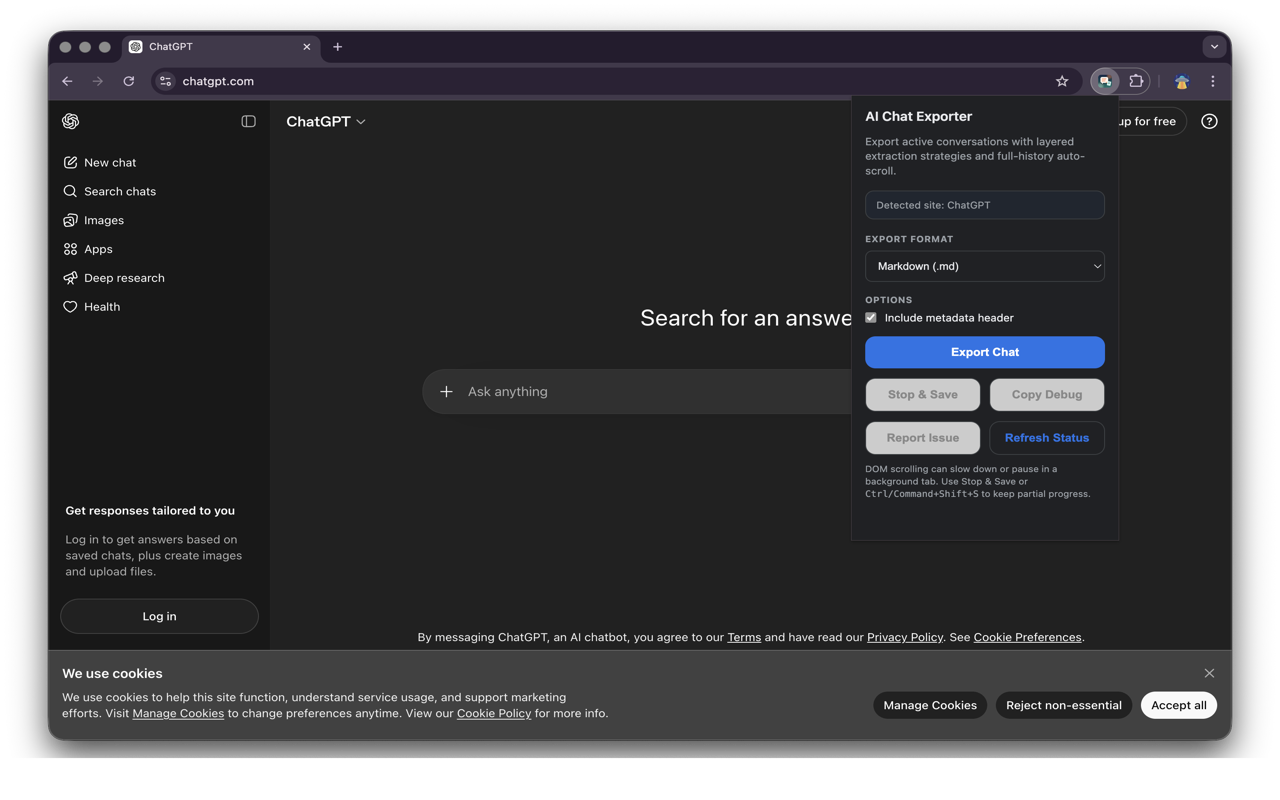Click Refresh Status button

point(1047,438)
